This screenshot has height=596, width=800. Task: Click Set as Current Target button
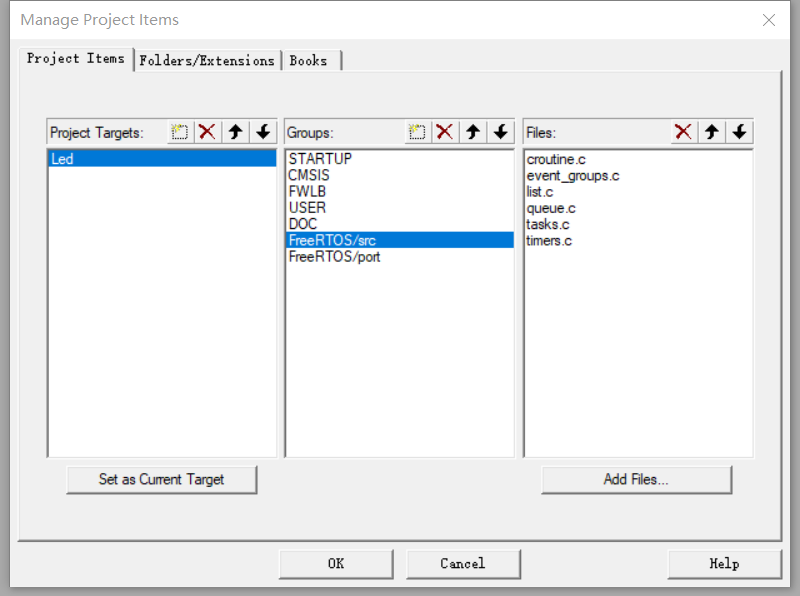pos(161,480)
